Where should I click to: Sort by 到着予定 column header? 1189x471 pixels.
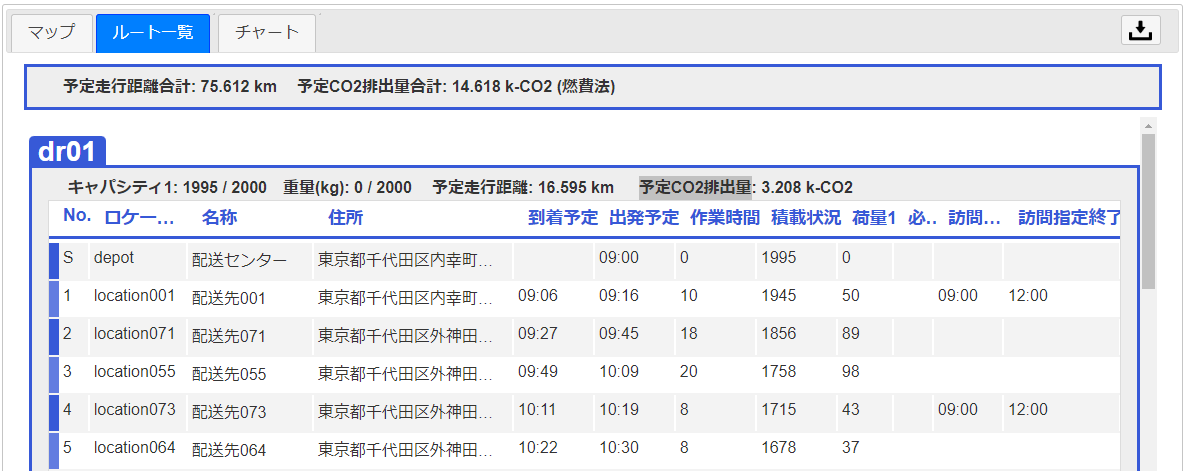(562, 217)
